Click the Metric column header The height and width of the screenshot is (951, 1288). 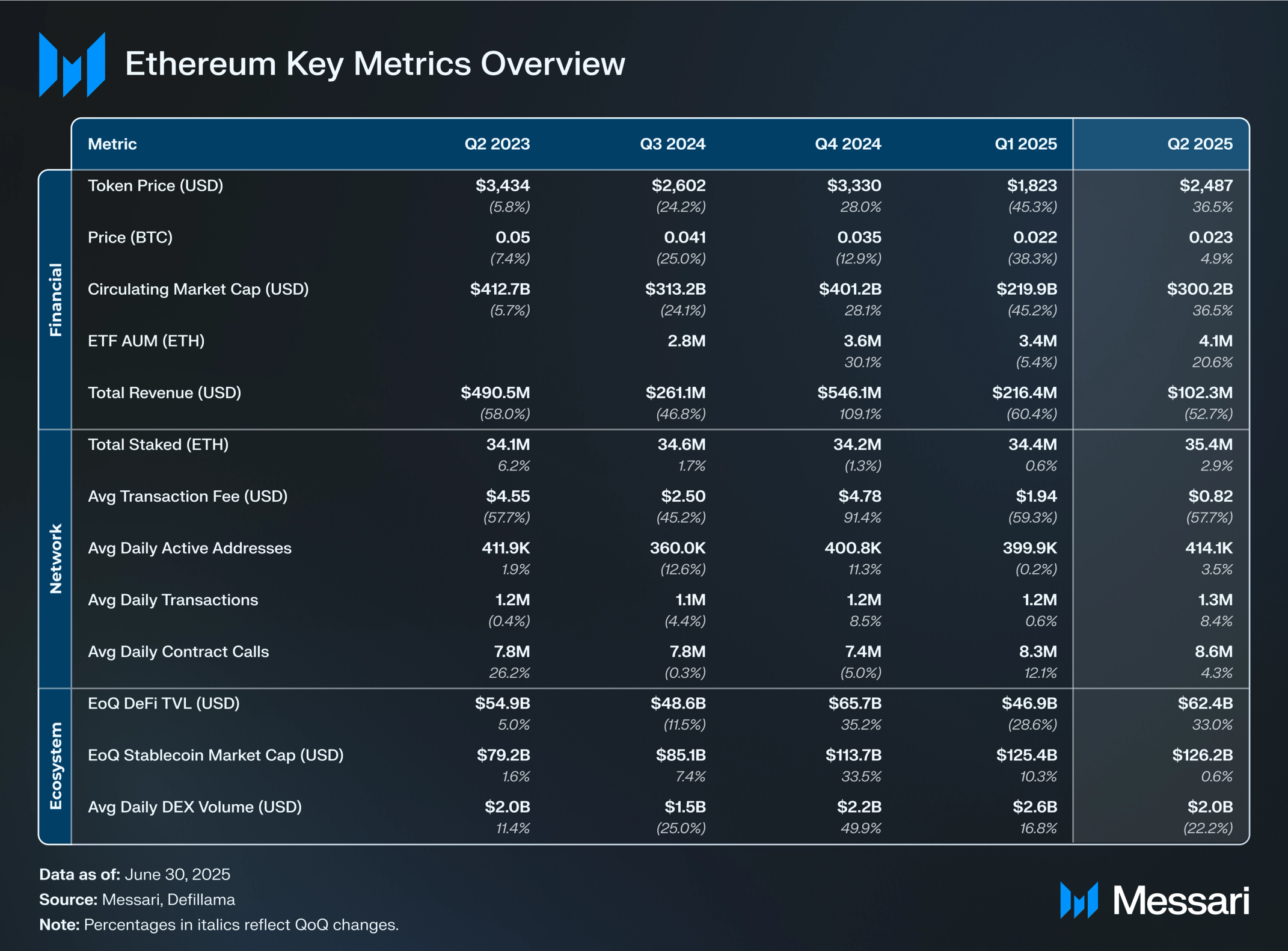click(112, 144)
